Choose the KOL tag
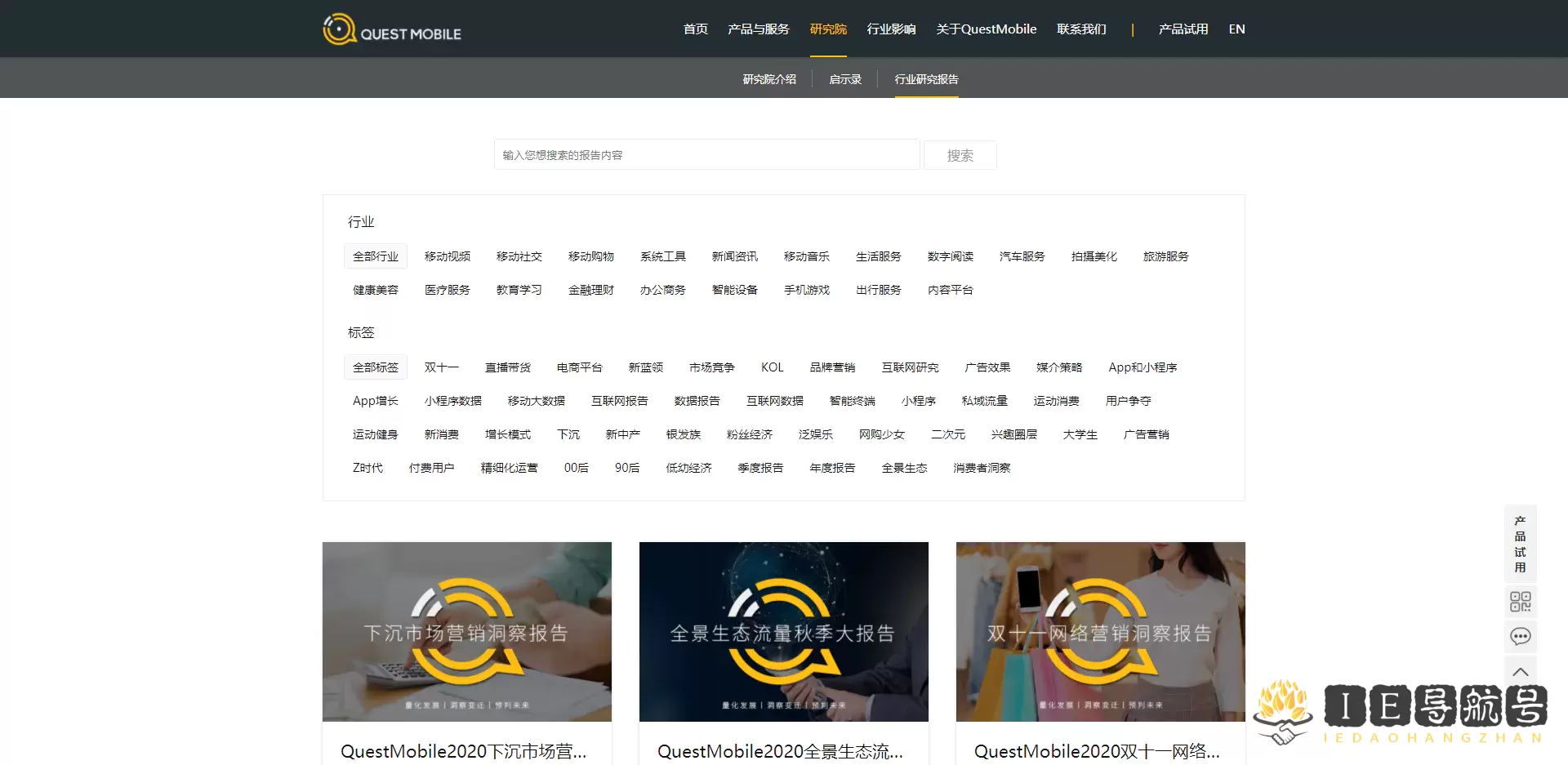 coord(773,367)
